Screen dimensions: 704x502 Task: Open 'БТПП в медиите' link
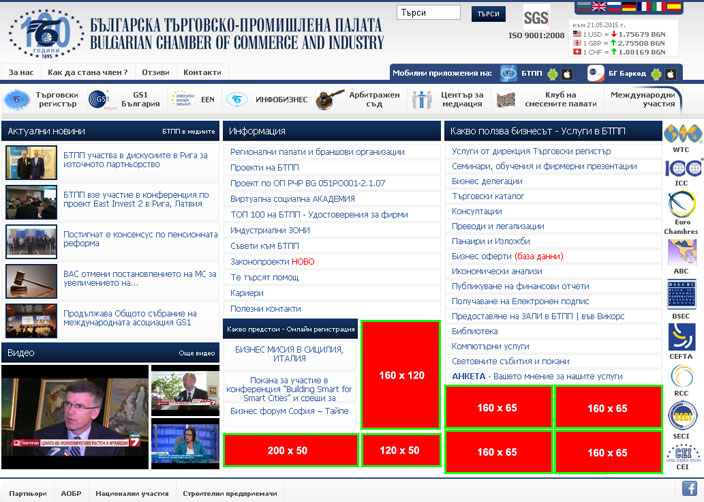click(189, 132)
